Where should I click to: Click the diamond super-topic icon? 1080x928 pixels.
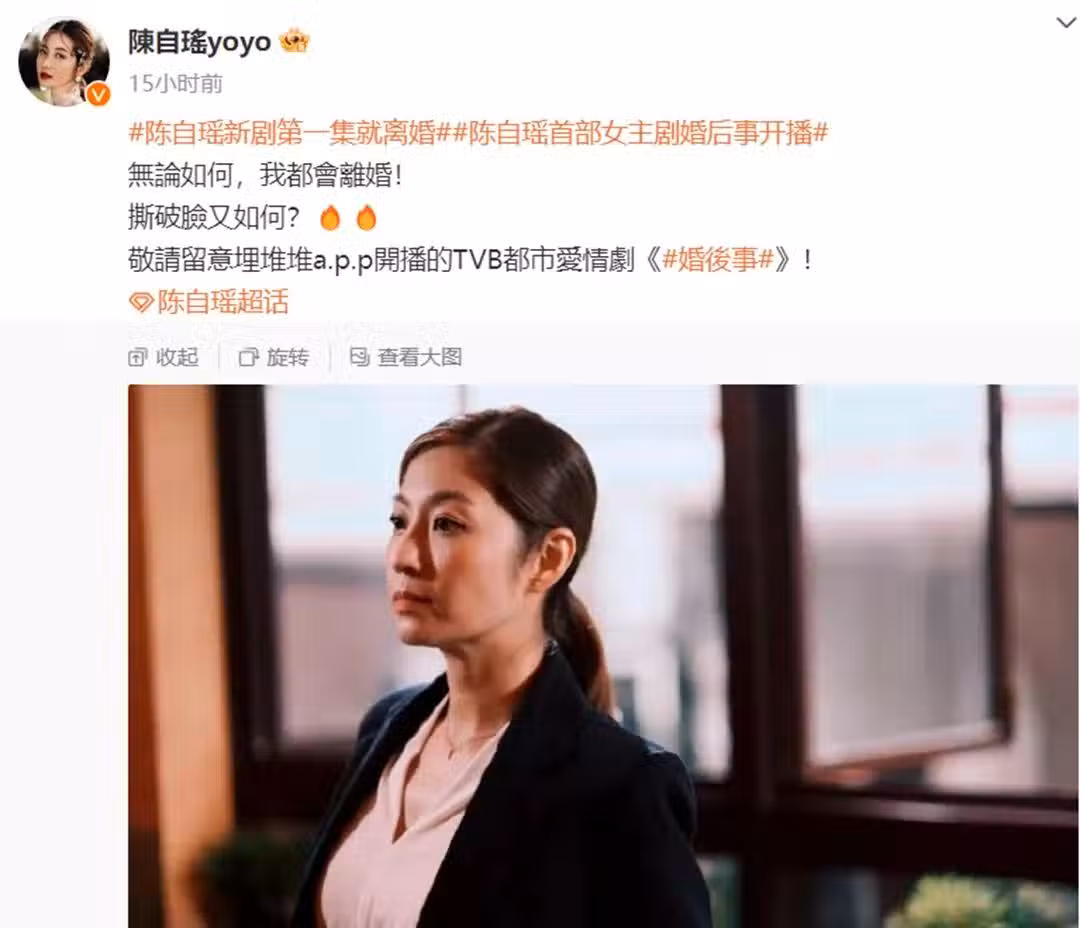point(141,302)
